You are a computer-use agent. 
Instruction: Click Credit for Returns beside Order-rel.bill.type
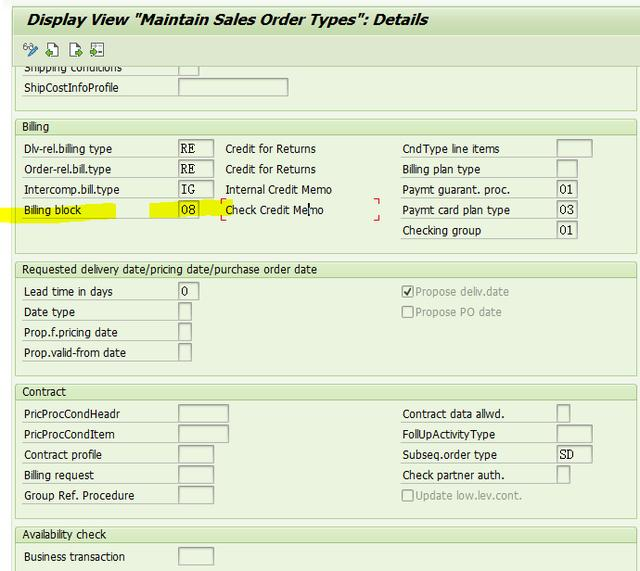[x=270, y=169]
